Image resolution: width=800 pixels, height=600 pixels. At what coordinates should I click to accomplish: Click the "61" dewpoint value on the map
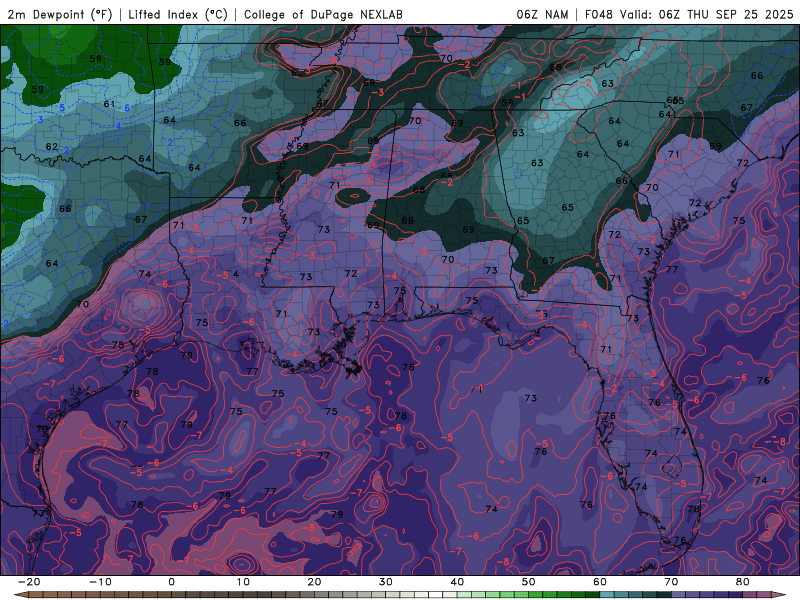[x=110, y=104]
